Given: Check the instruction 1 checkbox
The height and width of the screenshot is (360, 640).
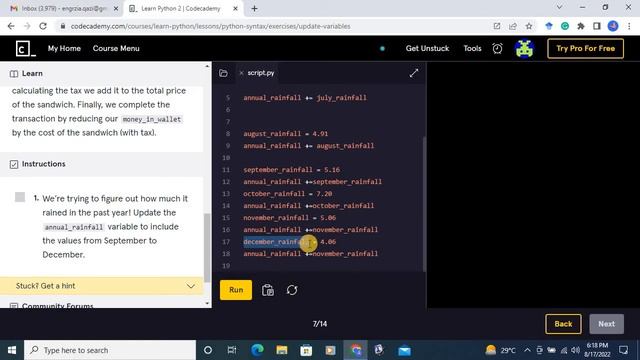Looking at the screenshot, I should (20, 197).
